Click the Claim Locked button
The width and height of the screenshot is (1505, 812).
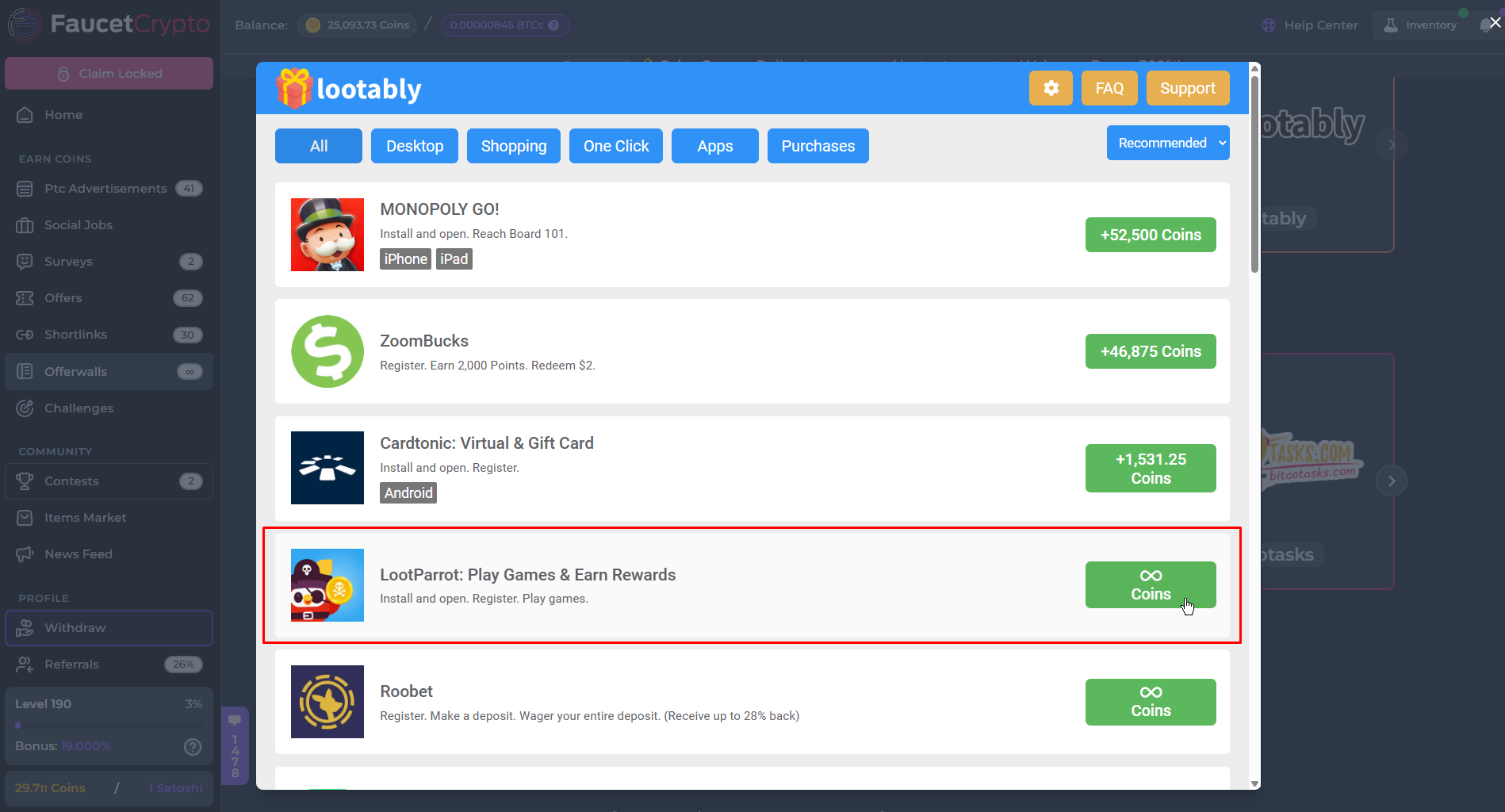pyautogui.click(x=109, y=73)
